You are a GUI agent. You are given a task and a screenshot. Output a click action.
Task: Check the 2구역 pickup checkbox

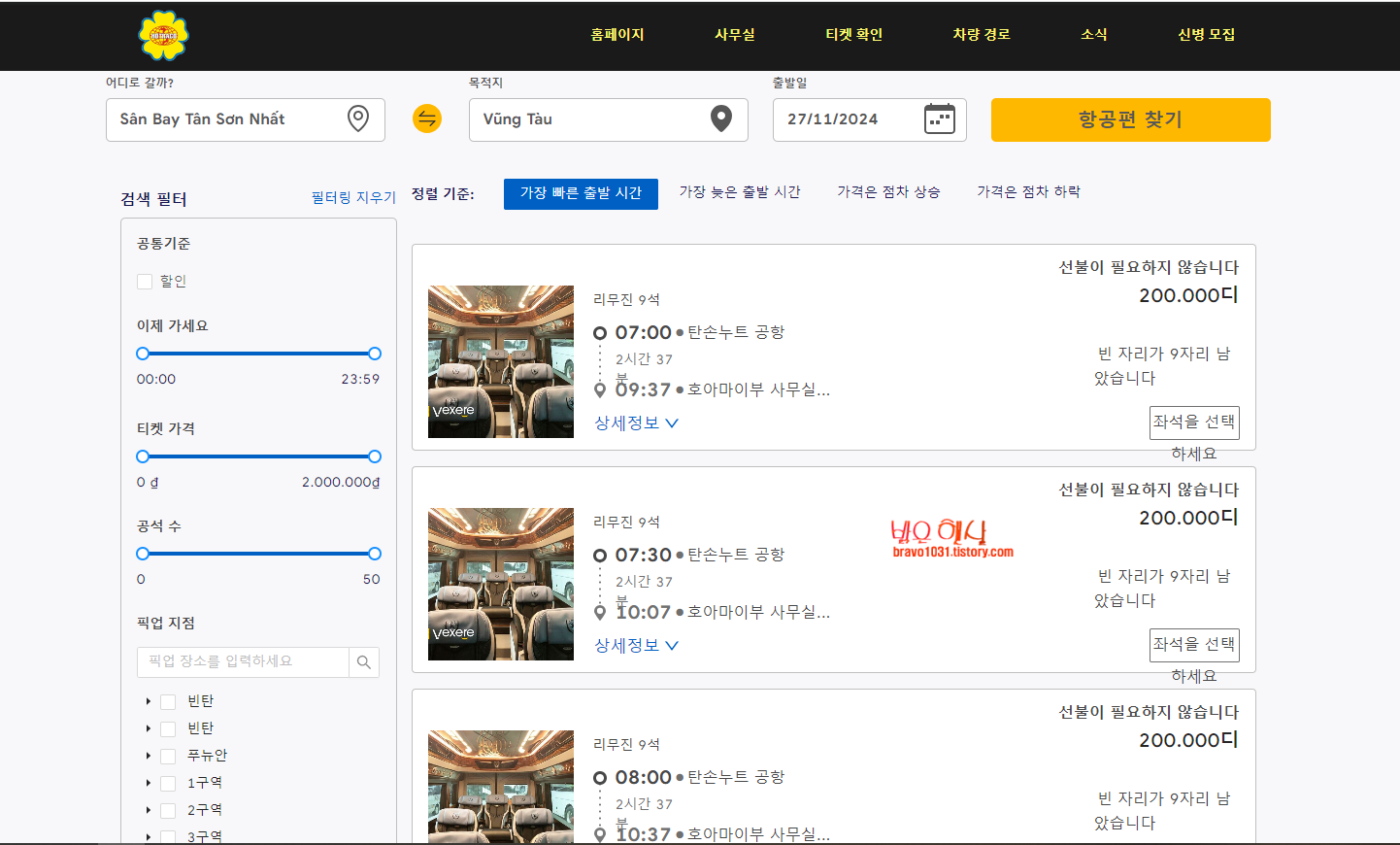168,811
